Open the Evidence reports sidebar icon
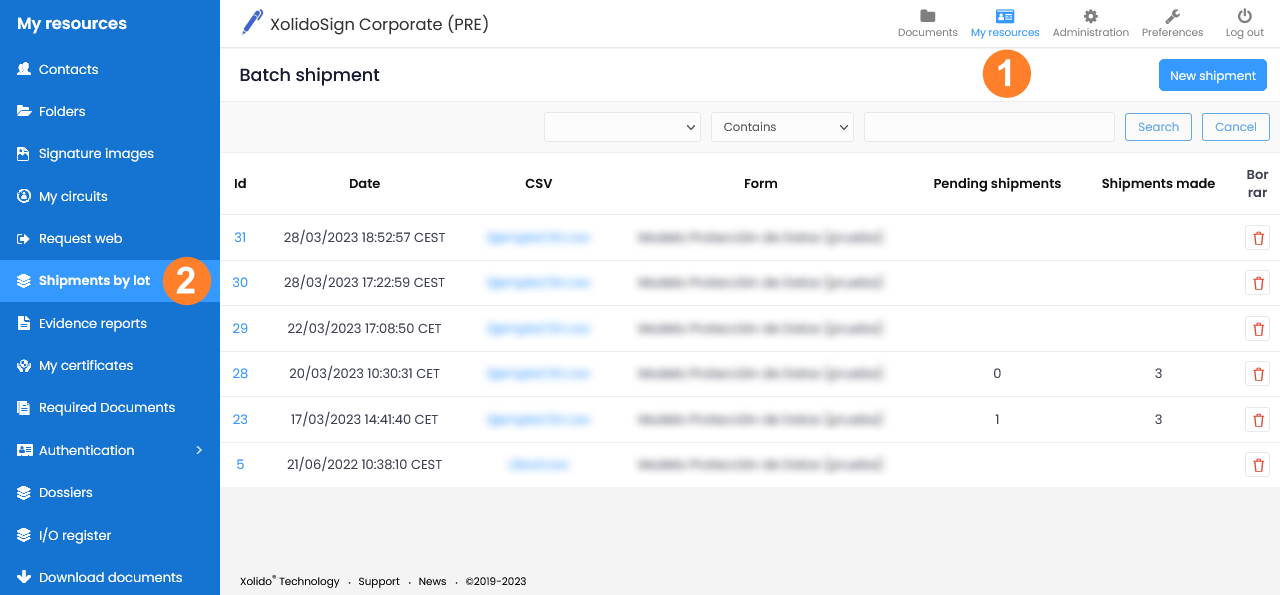Viewport: 1280px width, 595px height. pos(24,323)
